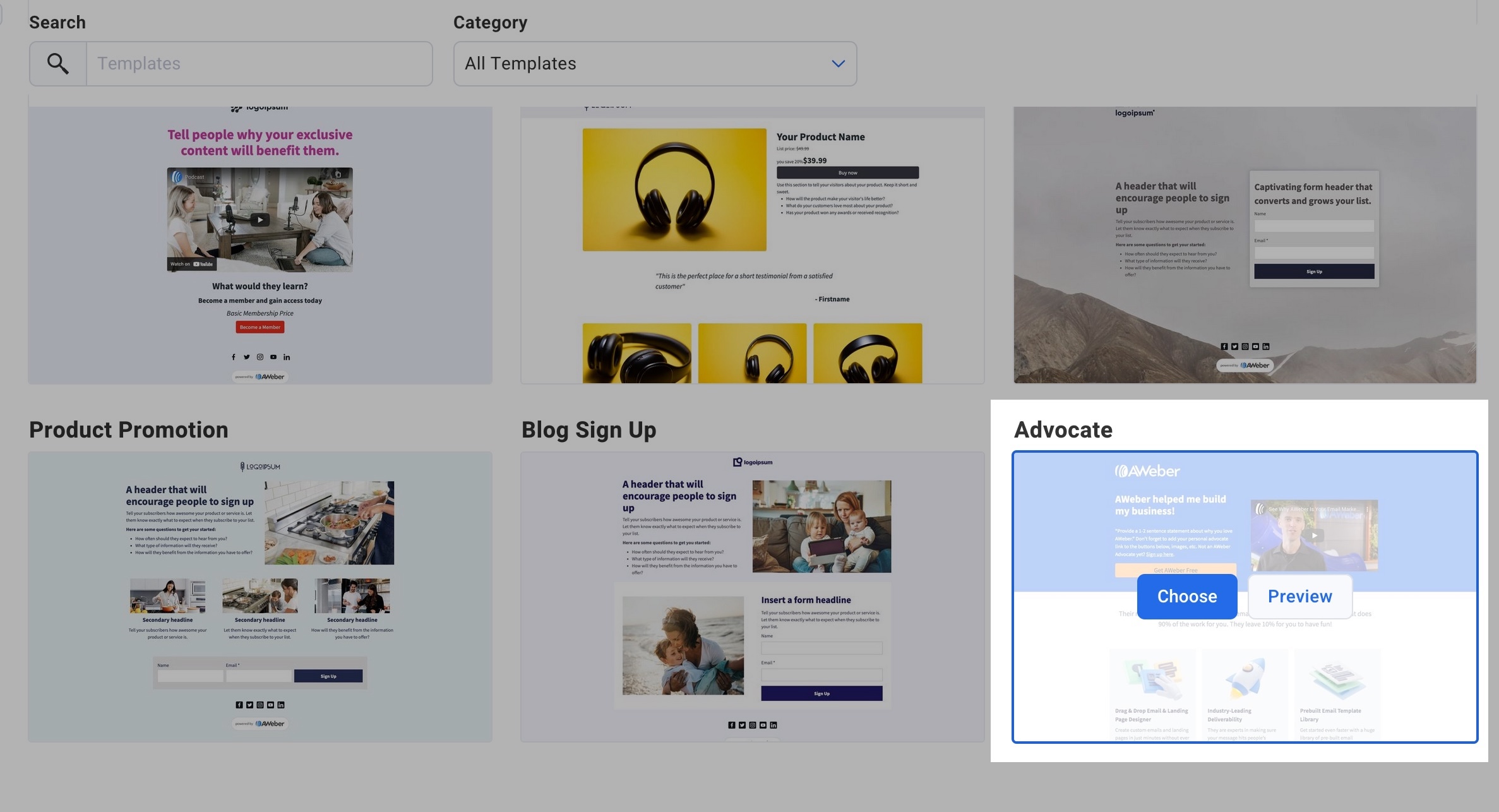
Task: Focus the Templates search input field
Action: point(259,64)
